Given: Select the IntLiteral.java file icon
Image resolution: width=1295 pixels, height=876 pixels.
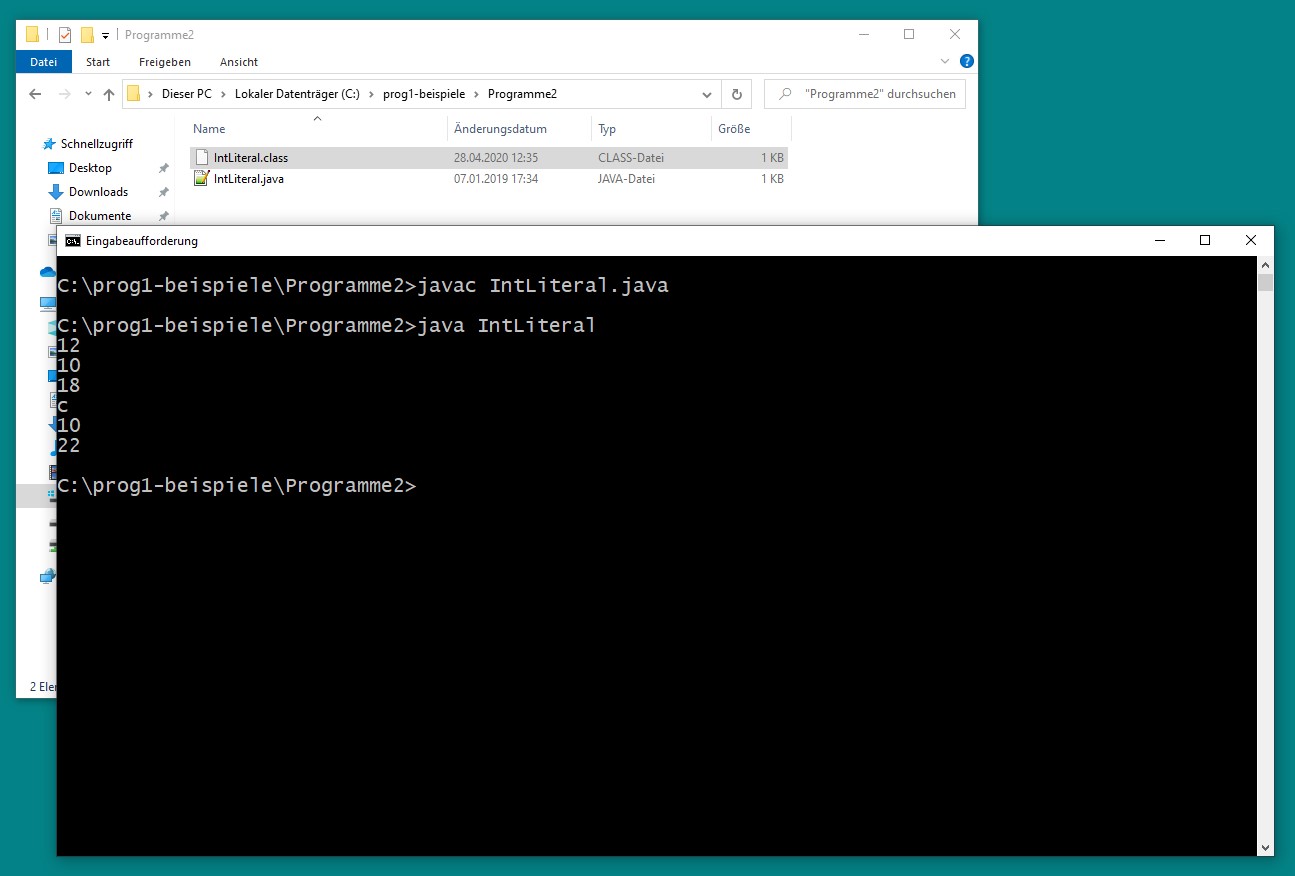Looking at the screenshot, I should 201,179.
